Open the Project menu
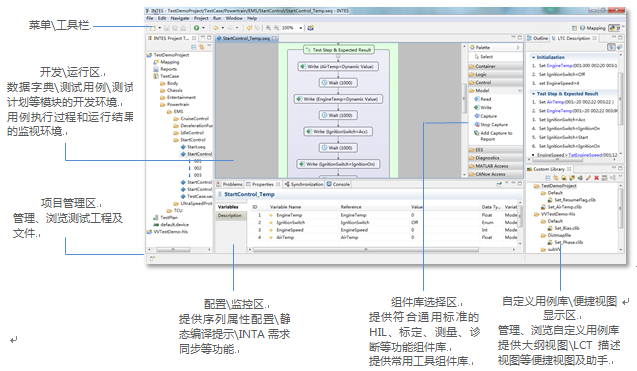 point(201,18)
